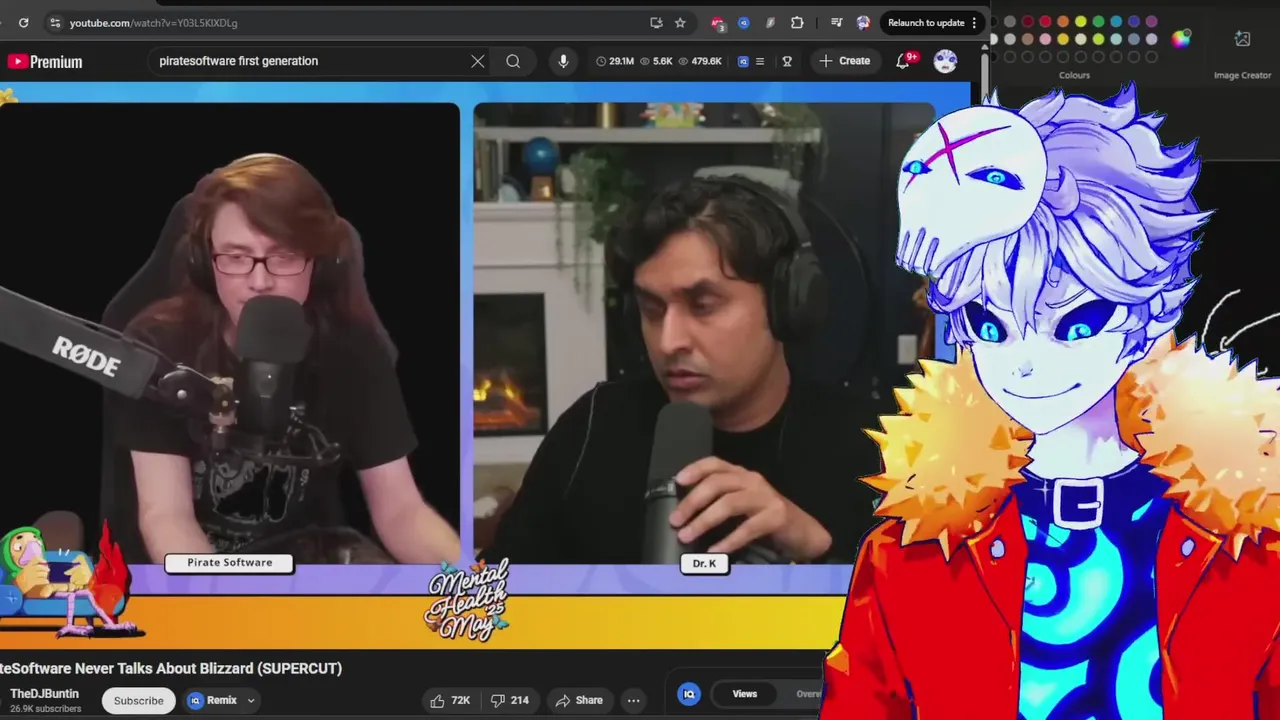Click vidIQ icon beside Views tab

pyautogui.click(x=689, y=694)
